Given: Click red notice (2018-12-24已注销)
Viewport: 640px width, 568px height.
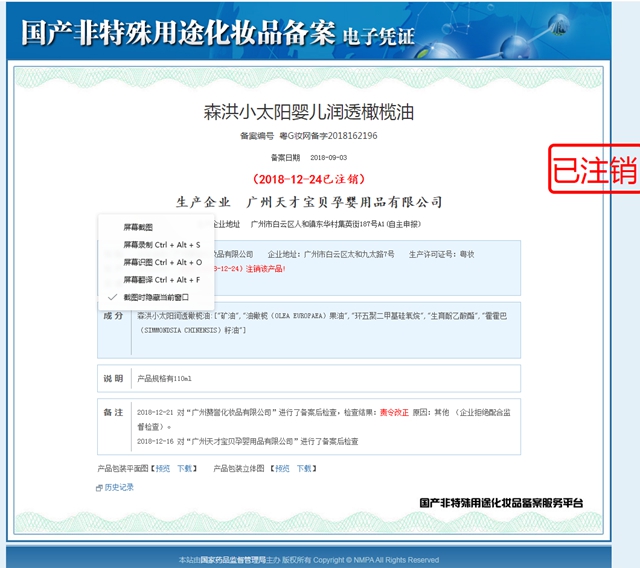Looking at the screenshot, I should point(309,179).
